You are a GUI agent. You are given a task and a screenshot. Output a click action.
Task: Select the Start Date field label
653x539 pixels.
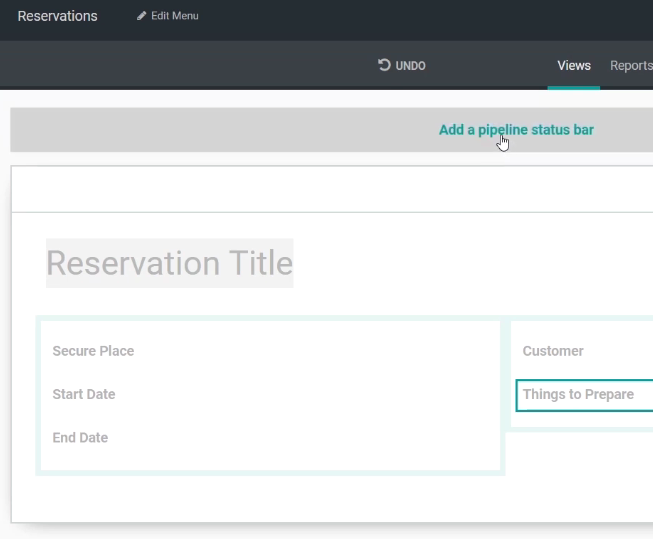[x=84, y=394]
